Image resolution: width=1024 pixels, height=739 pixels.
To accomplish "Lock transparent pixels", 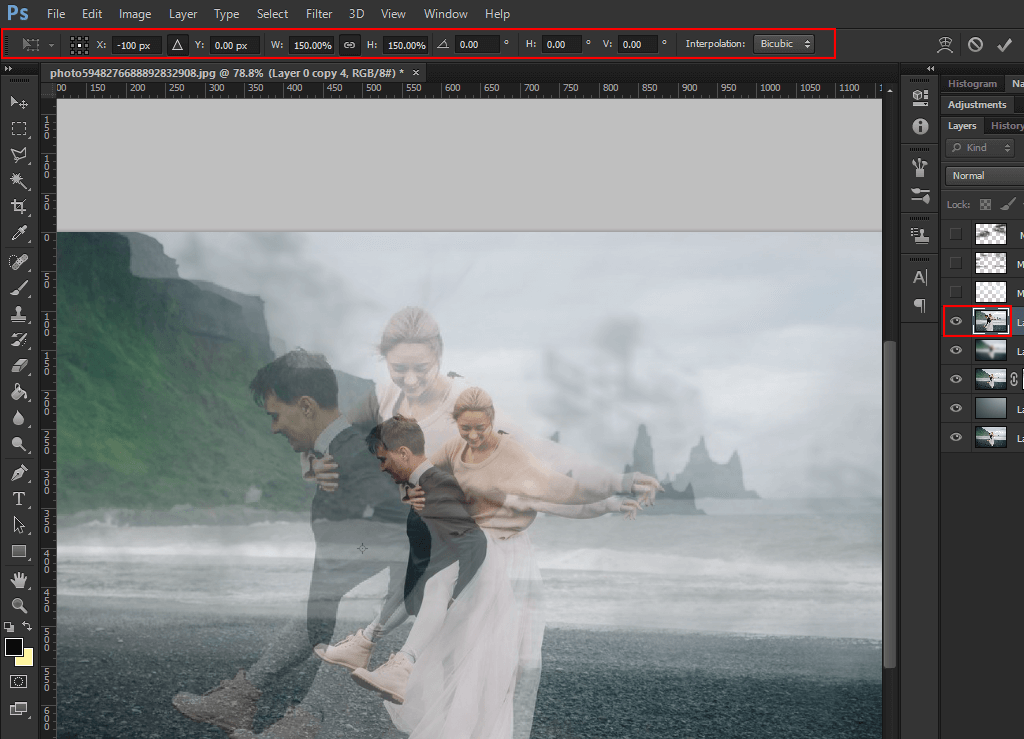I will (x=985, y=204).
